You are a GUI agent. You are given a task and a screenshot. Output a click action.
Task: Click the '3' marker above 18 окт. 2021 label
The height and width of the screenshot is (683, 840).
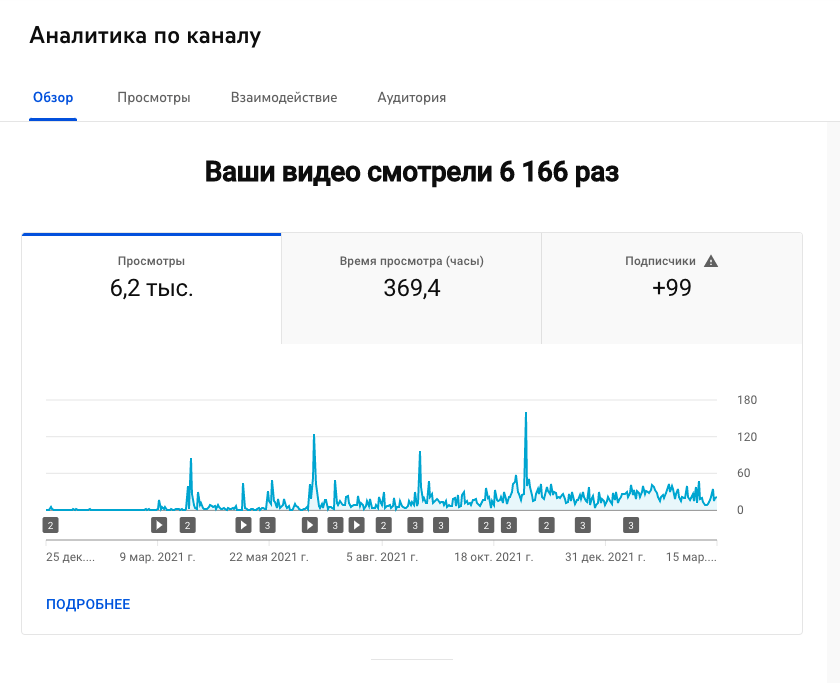click(x=508, y=526)
